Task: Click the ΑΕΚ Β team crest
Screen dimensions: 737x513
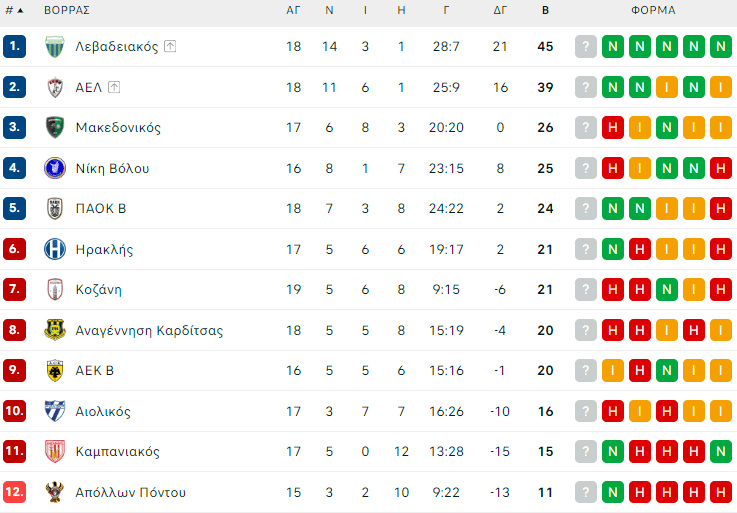Action: (55, 371)
